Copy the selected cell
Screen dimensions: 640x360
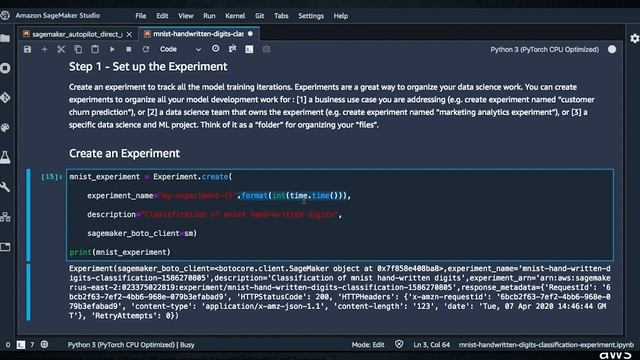point(78,49)
